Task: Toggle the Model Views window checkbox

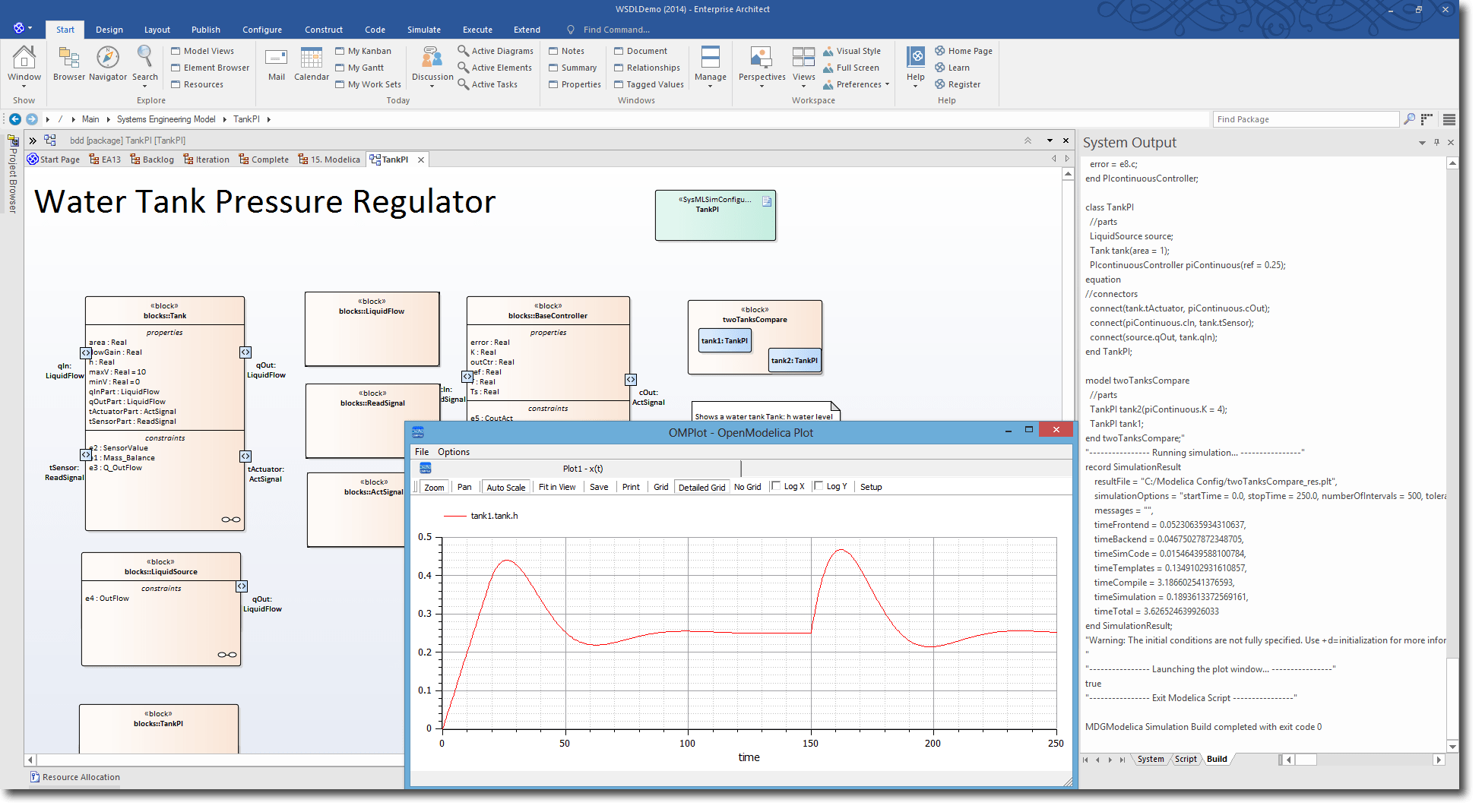Action: pos(176,51)
